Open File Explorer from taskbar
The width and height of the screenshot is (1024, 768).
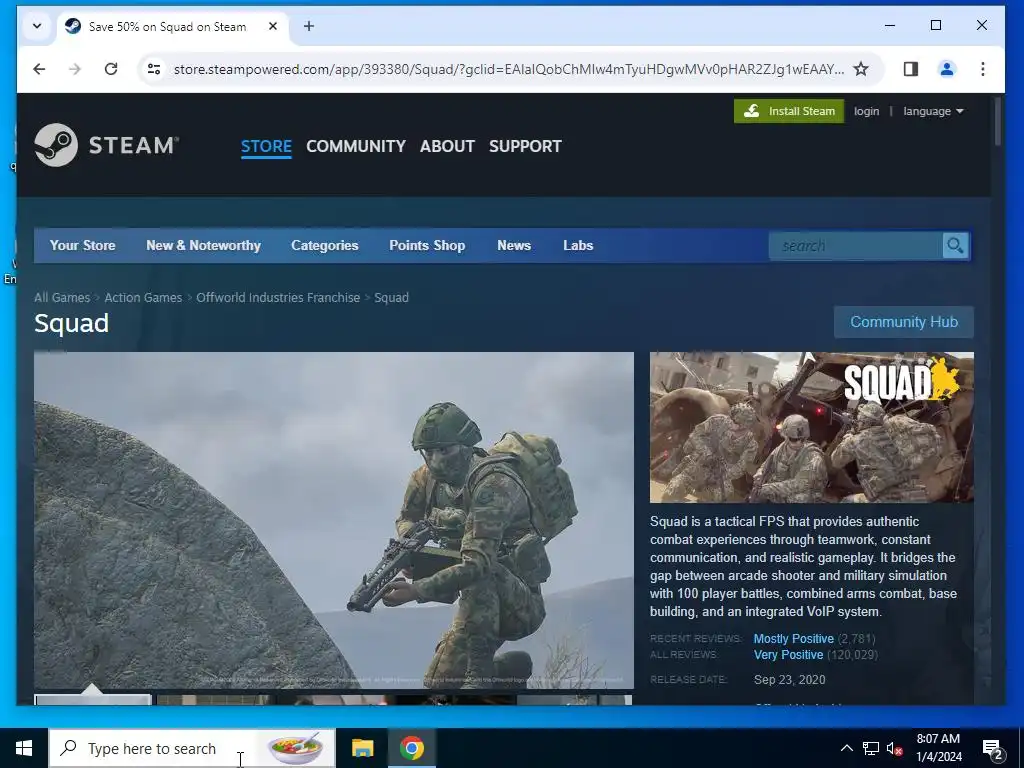click(362, 748)
